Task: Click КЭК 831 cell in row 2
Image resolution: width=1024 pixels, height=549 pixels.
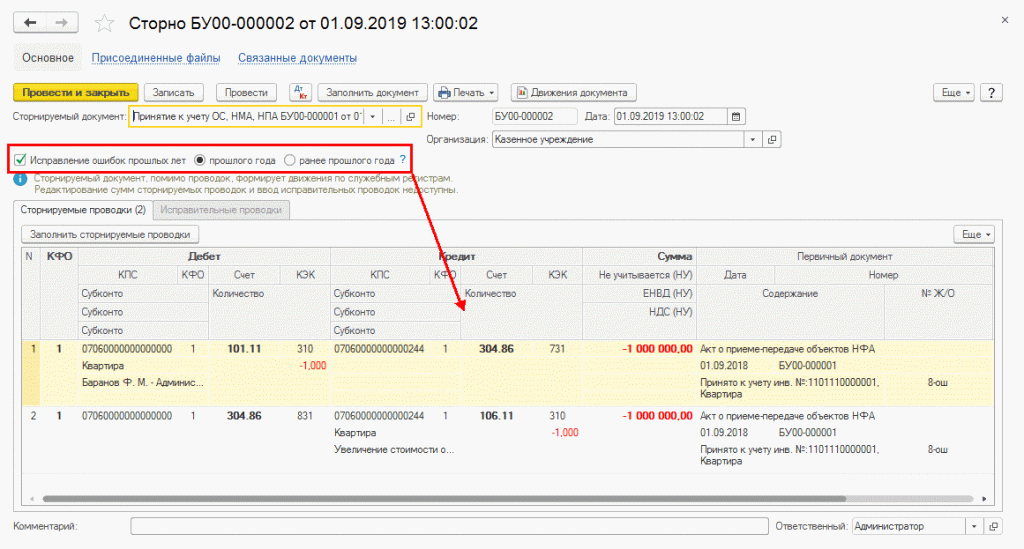Action: 305,416
